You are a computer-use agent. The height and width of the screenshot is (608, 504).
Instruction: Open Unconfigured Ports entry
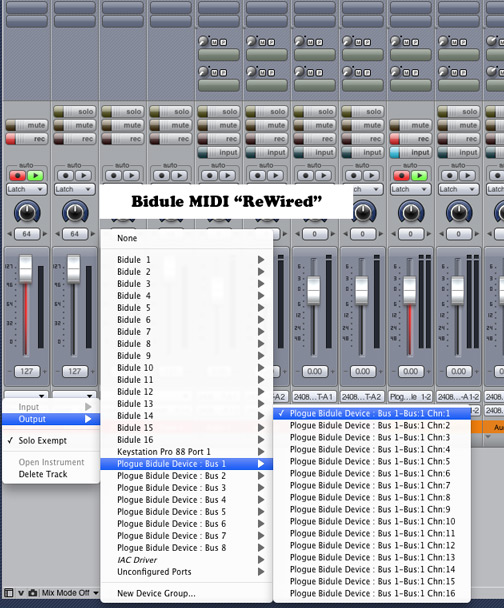click(x=186, y=572)
